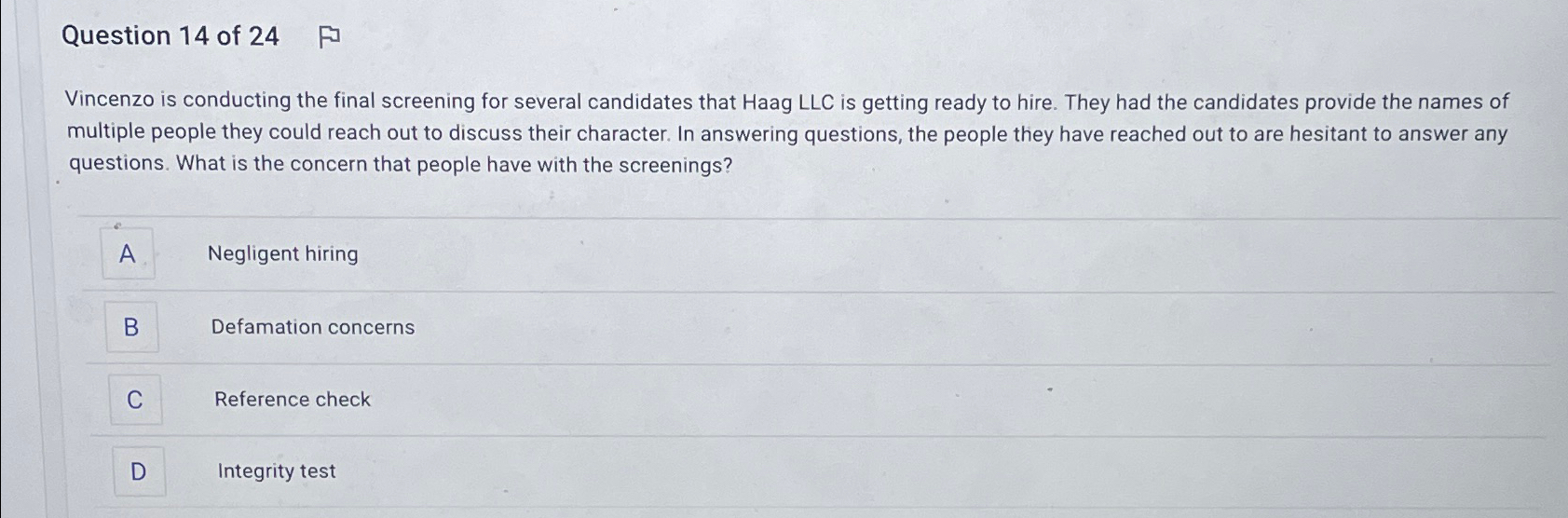Click the number '24' in the question counter

point(265,36)
